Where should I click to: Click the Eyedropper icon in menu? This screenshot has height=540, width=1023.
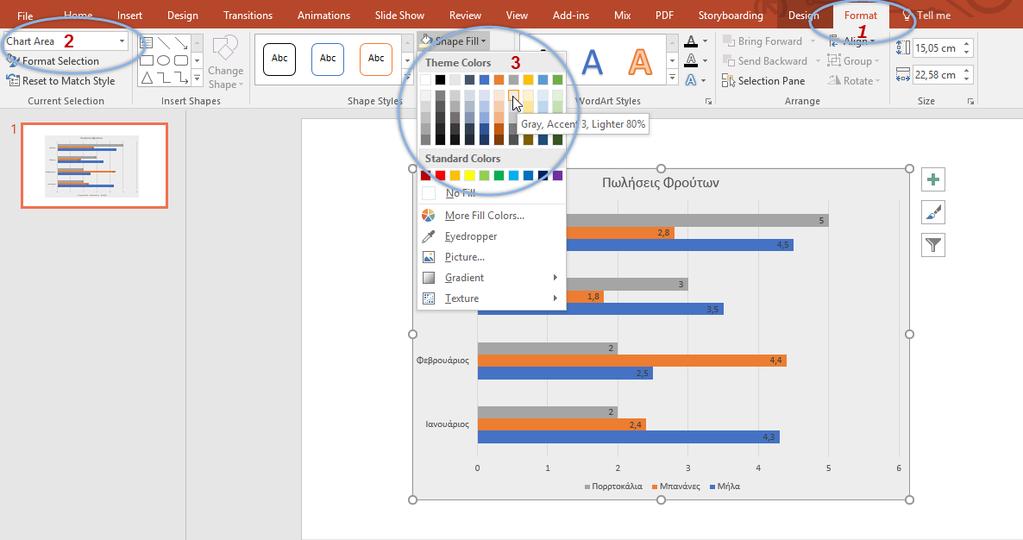point(429,236)
